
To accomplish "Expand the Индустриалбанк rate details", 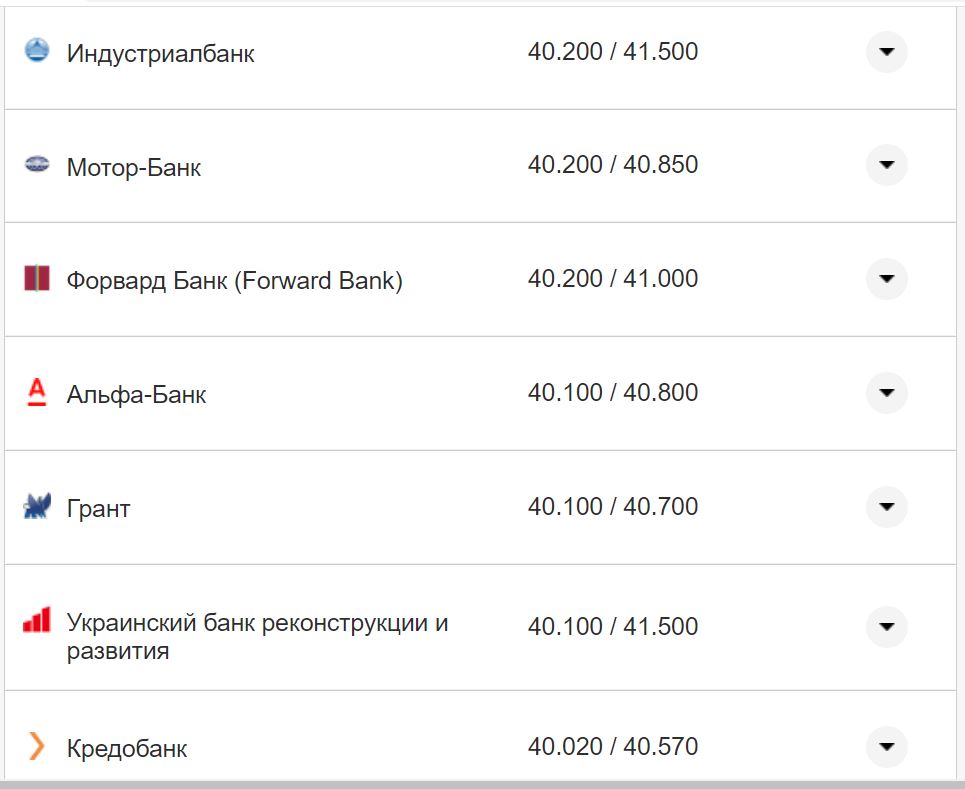I will [886, 51].
